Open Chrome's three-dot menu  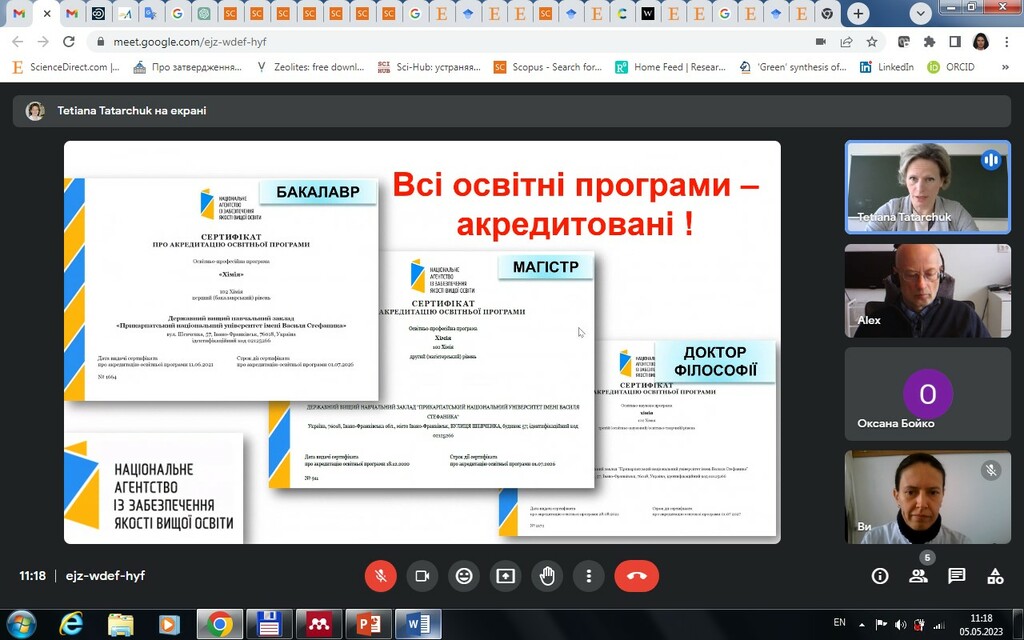click(x=1006, y=42)
